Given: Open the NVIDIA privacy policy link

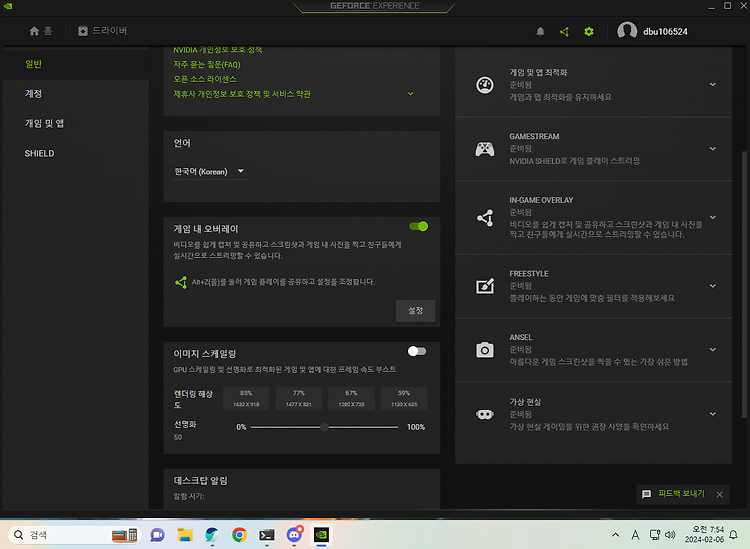Looking at the screenshot, I should [x=218, y=50].
